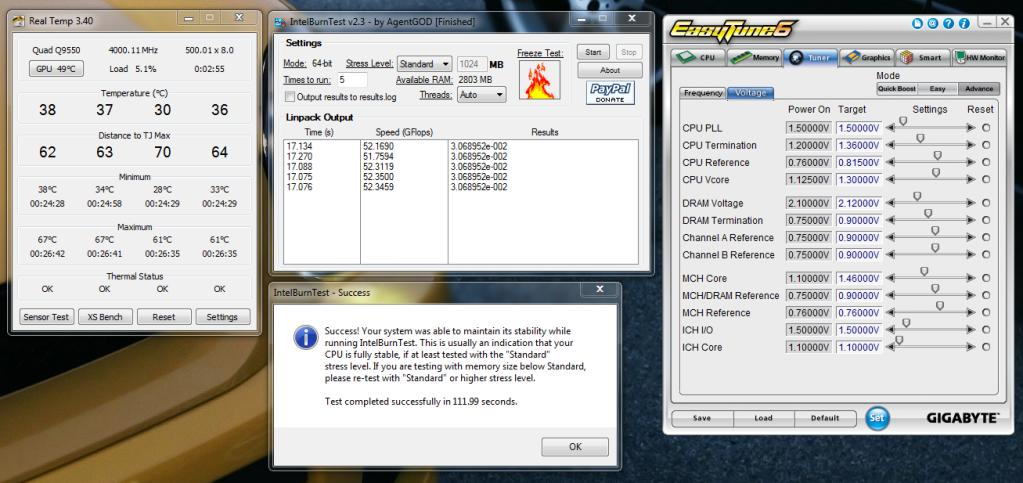This screenshot has width=1023, height=483.
Task: Select the Channel A Reference reset radio button
Action: pyautogui.click(x=986, y=238)
